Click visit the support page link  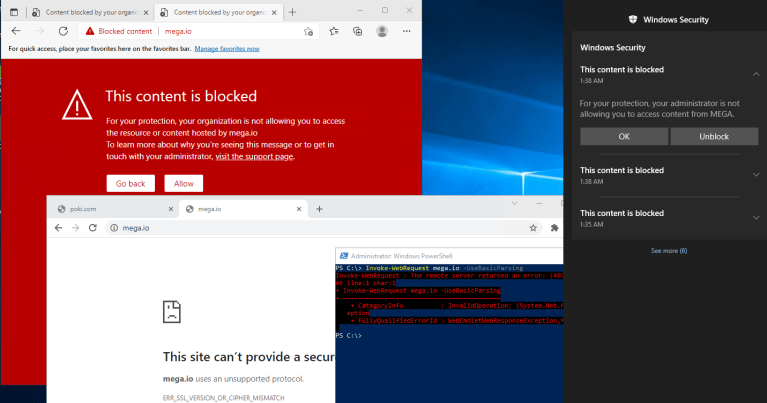click(x=254, y=157)
